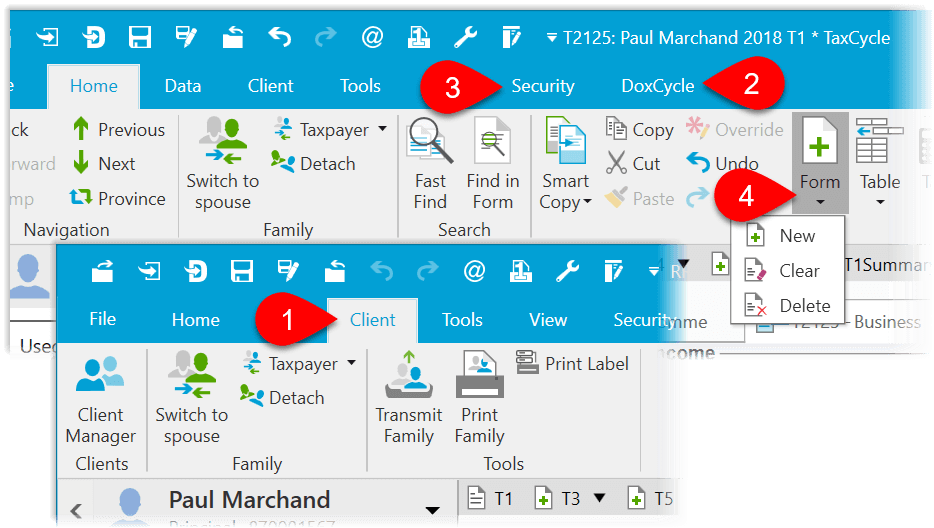
Task: Click pen edit icon in back window toolbar
Action: coord(186,38)
